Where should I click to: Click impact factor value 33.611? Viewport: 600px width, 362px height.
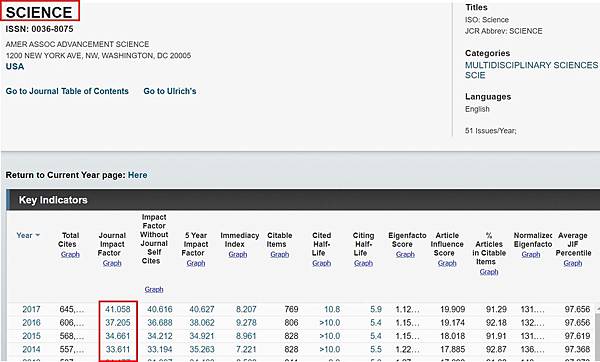click(118, 349)
